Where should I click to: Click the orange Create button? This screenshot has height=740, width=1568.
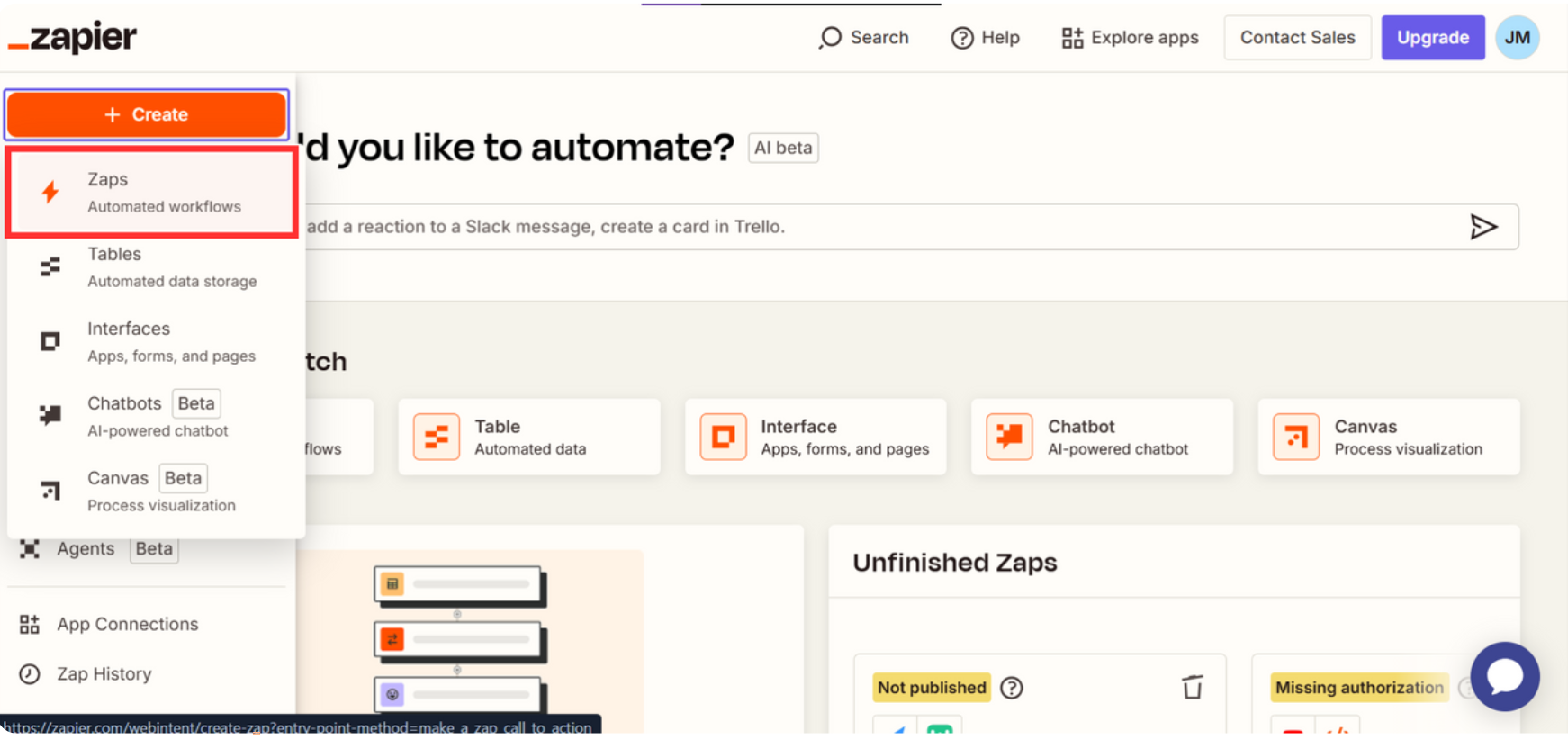[147, 114]
